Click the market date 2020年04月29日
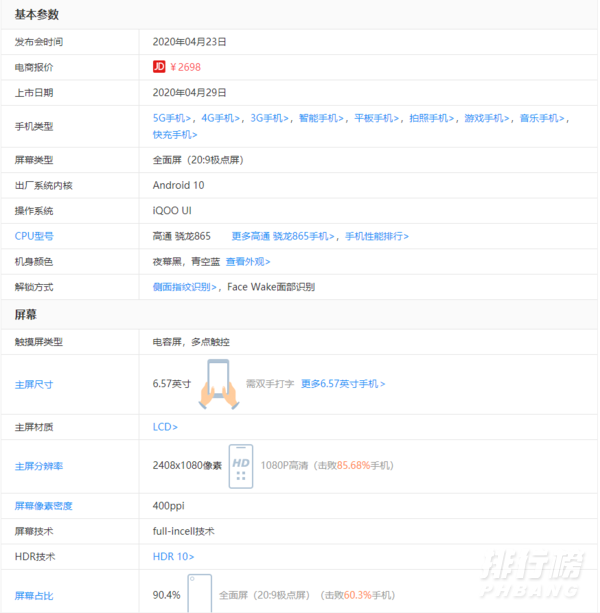This screenshot has width=600, height=613. click(x=190, y=93)
